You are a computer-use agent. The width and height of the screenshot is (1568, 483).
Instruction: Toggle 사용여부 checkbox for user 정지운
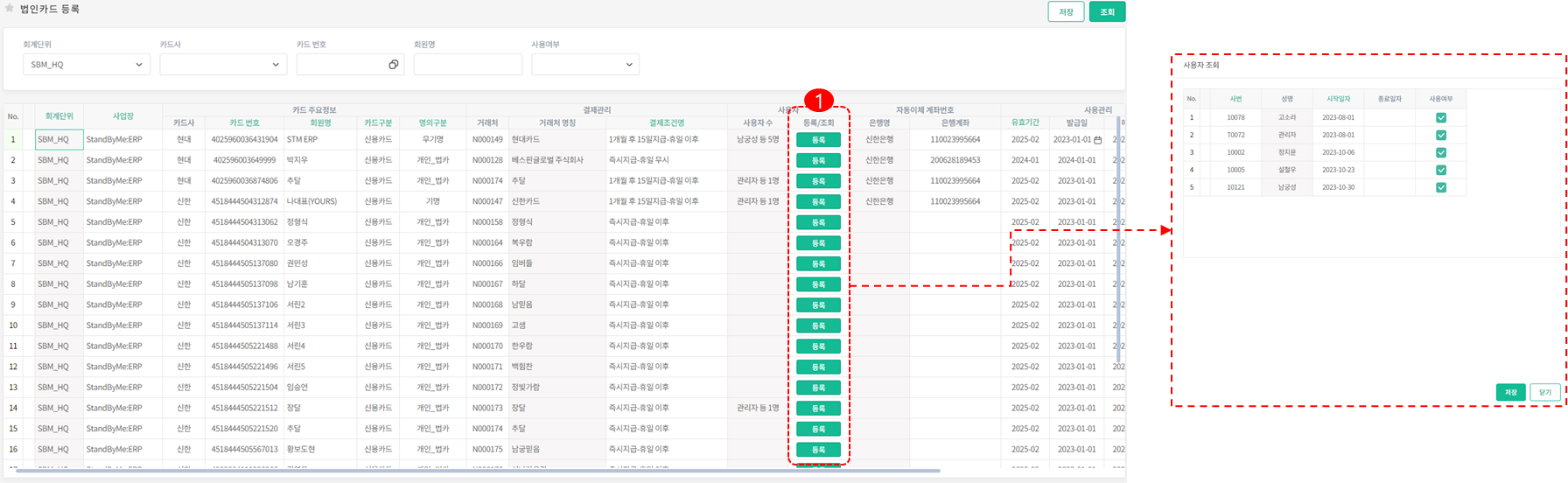point(1440,152)
